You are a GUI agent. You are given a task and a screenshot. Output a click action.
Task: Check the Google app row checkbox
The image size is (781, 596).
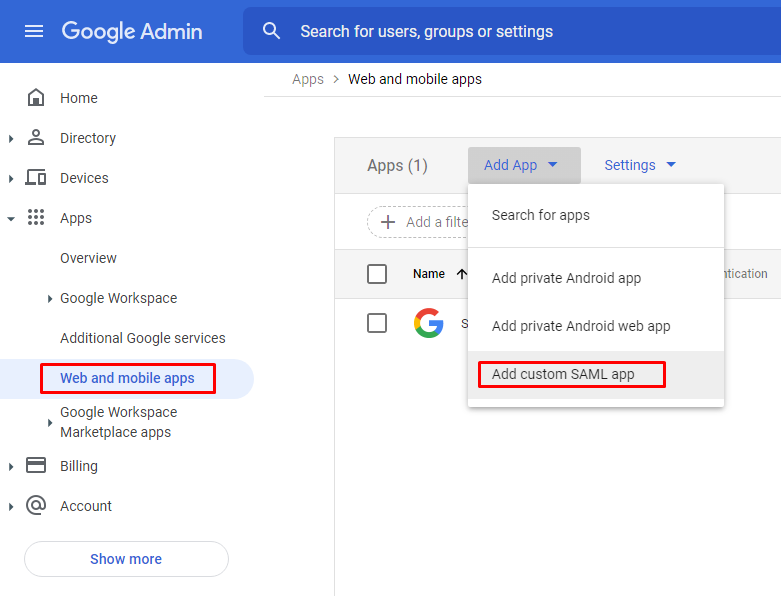(377, 323)
